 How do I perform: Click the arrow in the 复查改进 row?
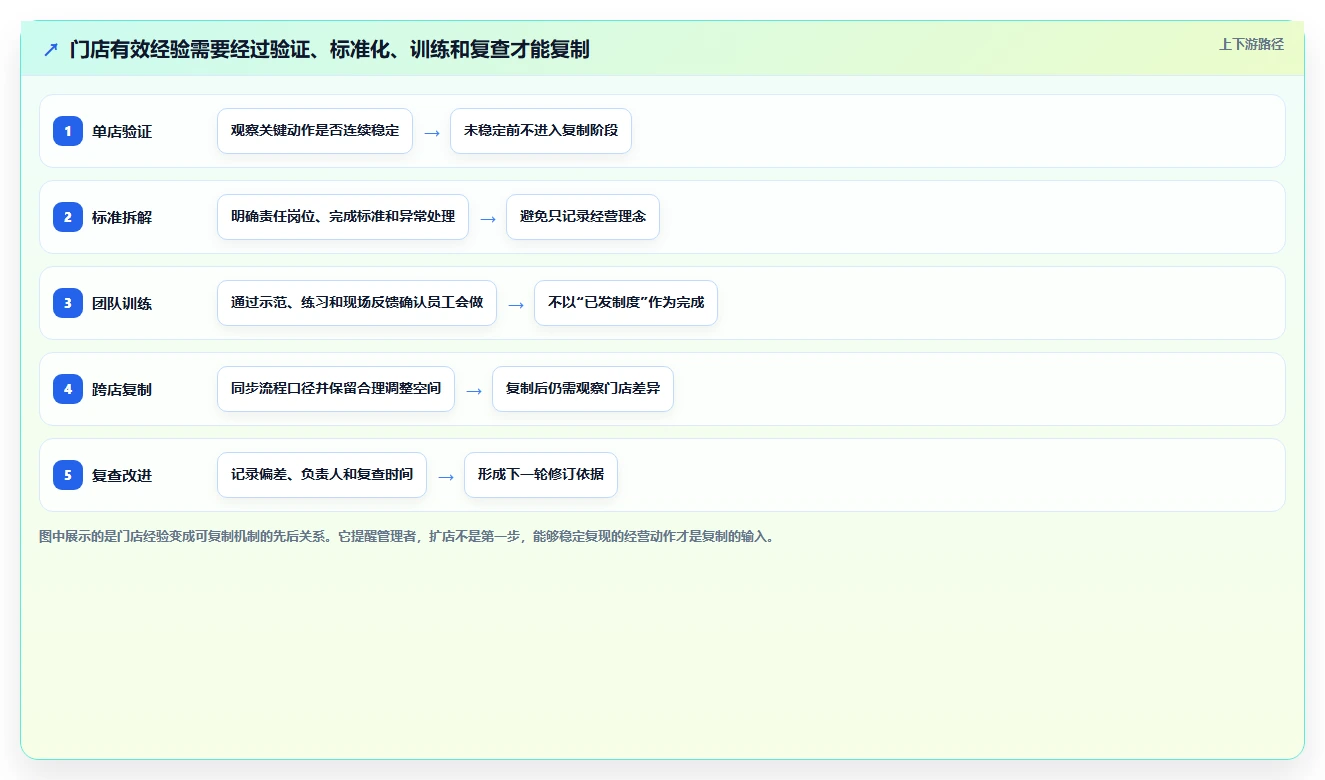[x=446, y=476]
